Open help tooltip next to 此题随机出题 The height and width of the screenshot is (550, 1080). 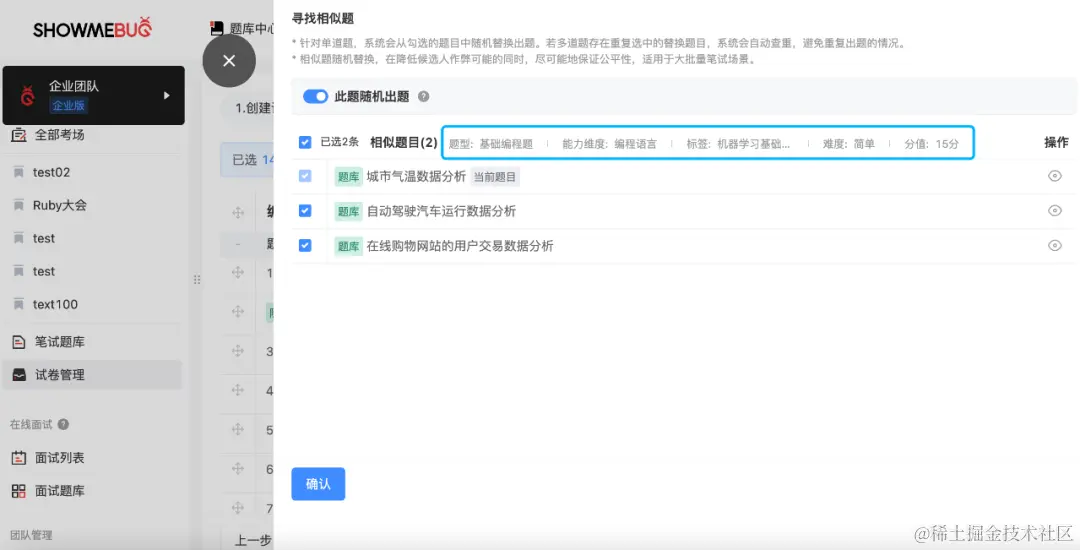click(x=424, y=96)
